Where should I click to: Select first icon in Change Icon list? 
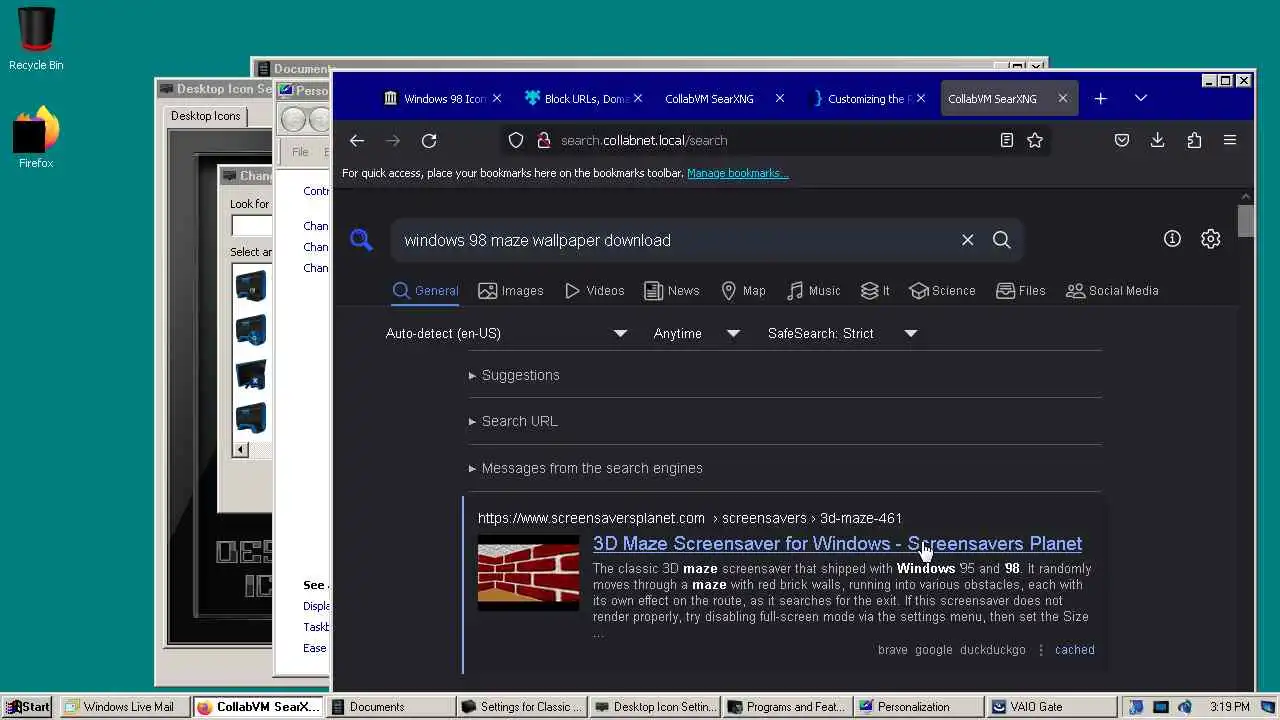[251, 286]
